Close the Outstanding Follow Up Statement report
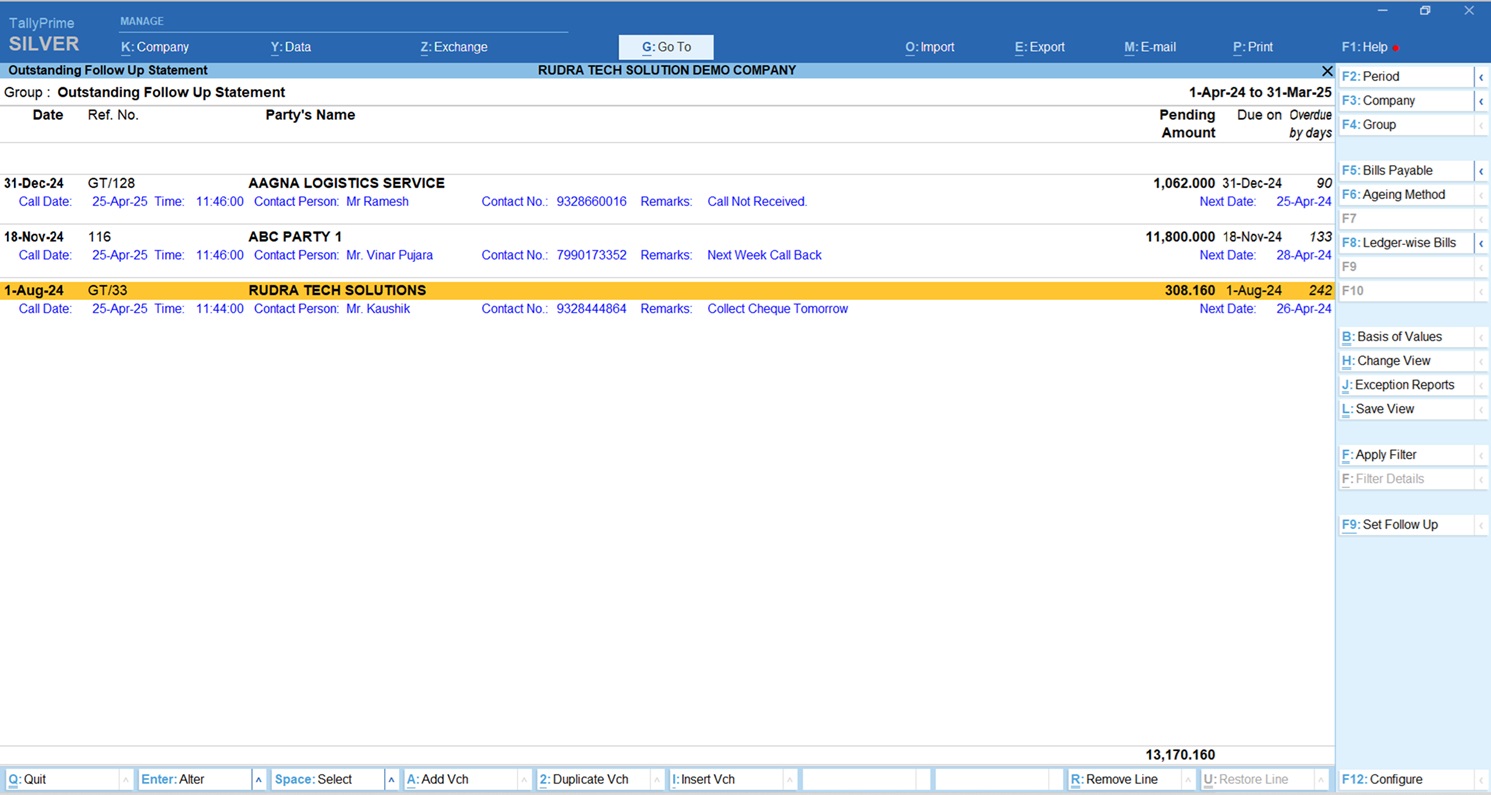 point(1327,71)
